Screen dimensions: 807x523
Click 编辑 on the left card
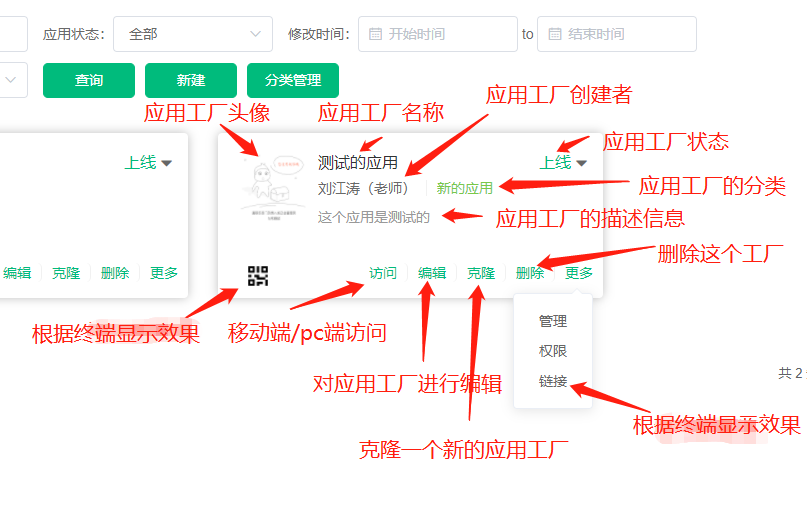(x=17, y=273)
